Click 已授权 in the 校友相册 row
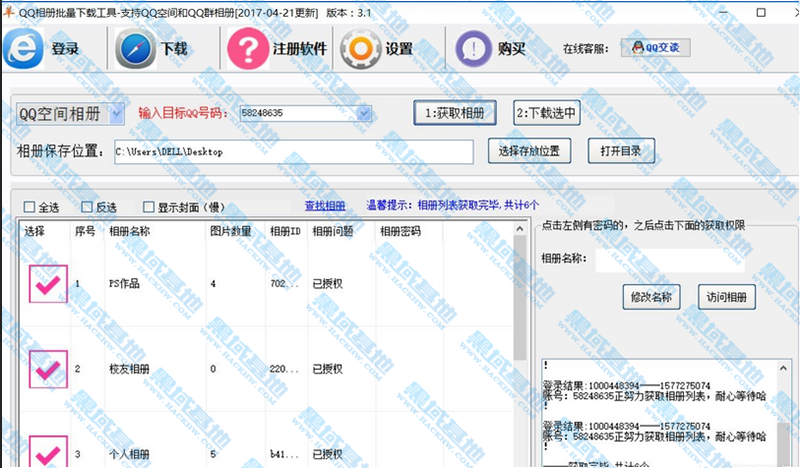 pyautogui.click(x=328, y=369)
